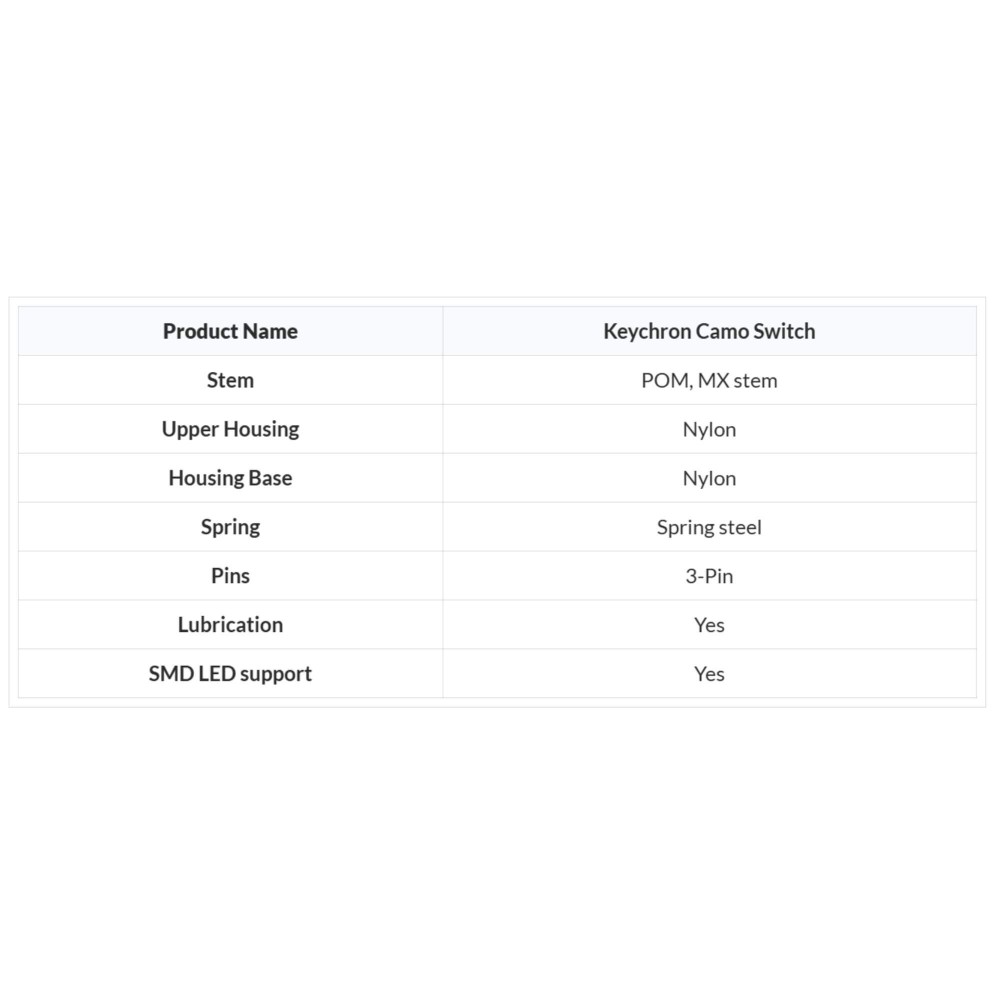Click the Lubrication row label
Image resolution: width=1000 pixels, height=1000 pixels.
coord(230,625)
